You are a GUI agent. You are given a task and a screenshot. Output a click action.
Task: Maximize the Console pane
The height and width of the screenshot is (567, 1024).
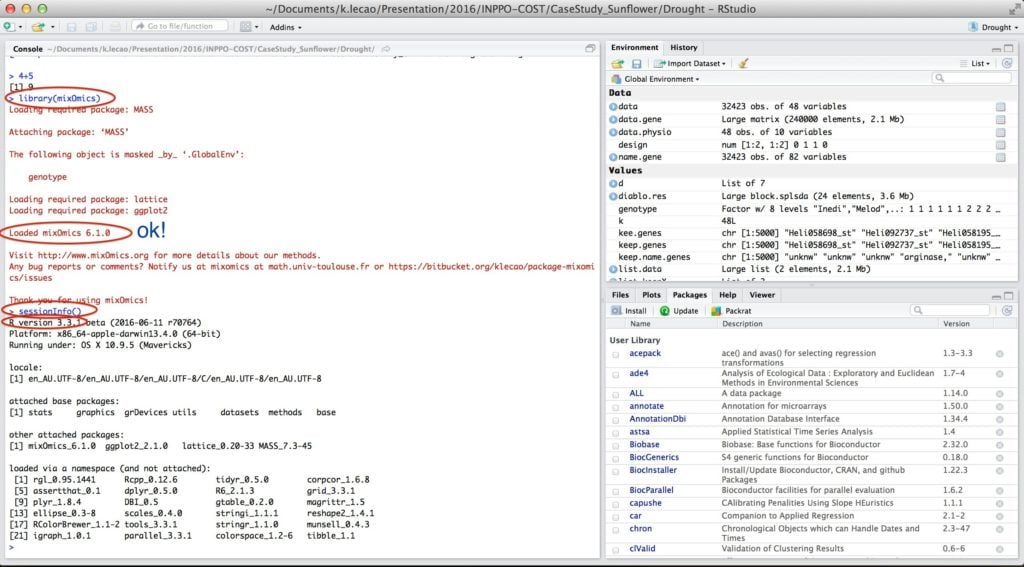coord(590,49)
